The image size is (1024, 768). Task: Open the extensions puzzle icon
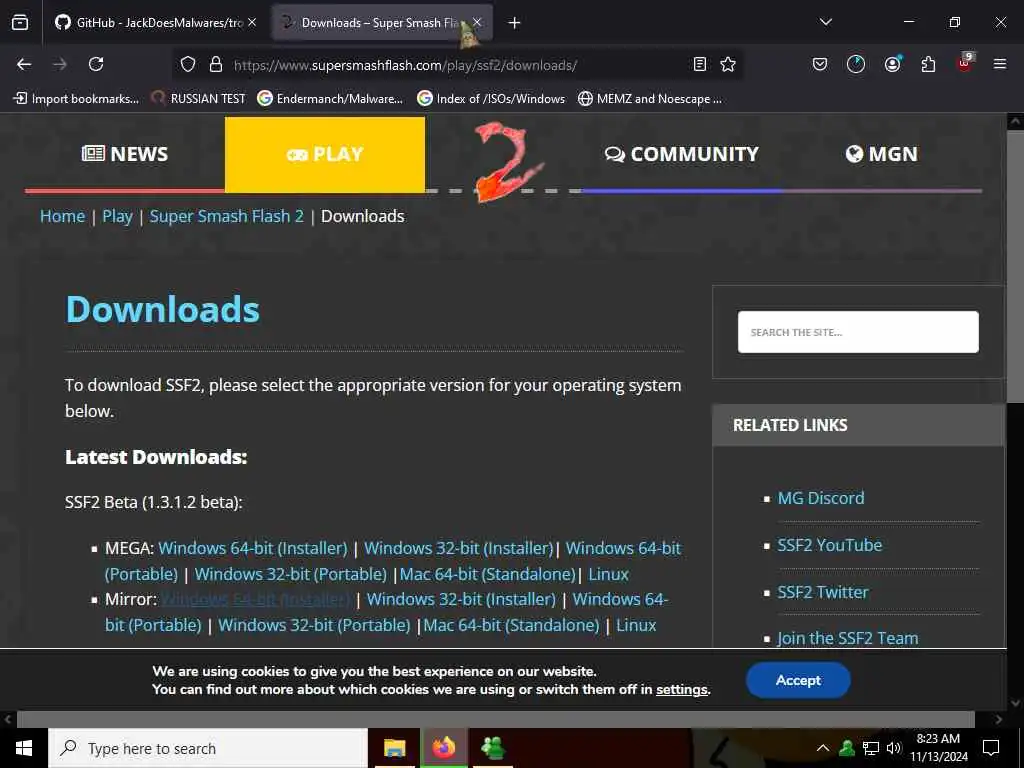[x=928, y=64]
